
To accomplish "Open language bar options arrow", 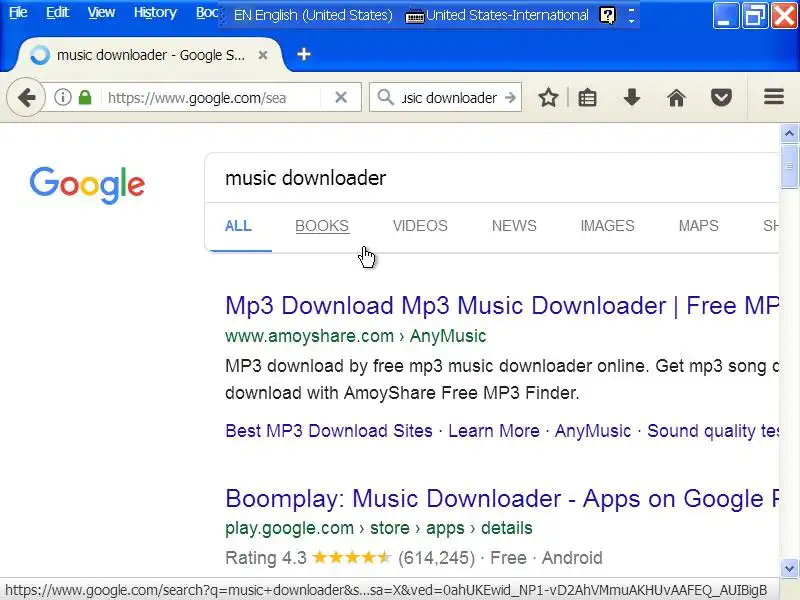I will [631, 15].
